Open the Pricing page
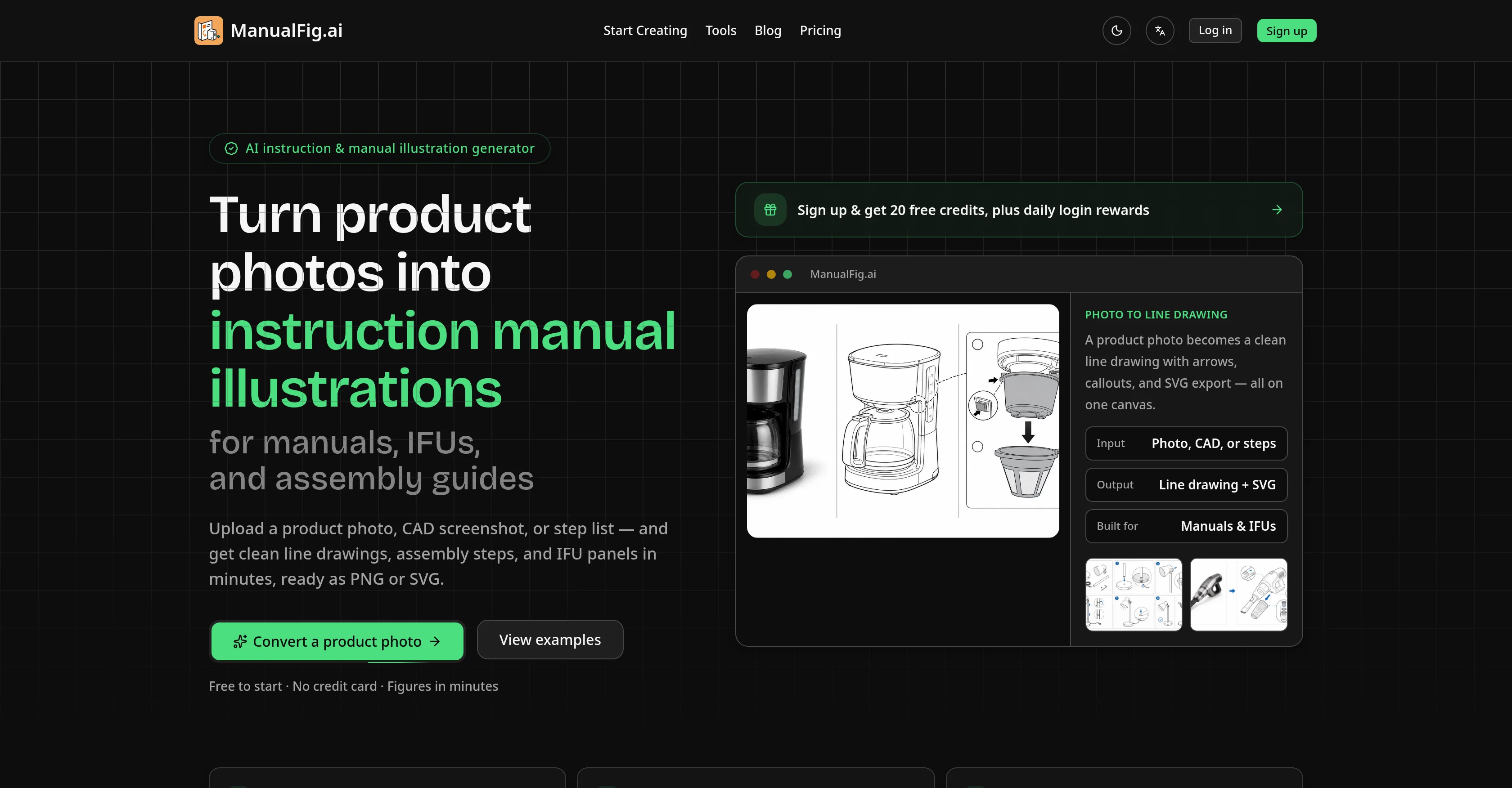This screenshot has width=1512, height=788. pyautogui.click(x=820, y=31)
